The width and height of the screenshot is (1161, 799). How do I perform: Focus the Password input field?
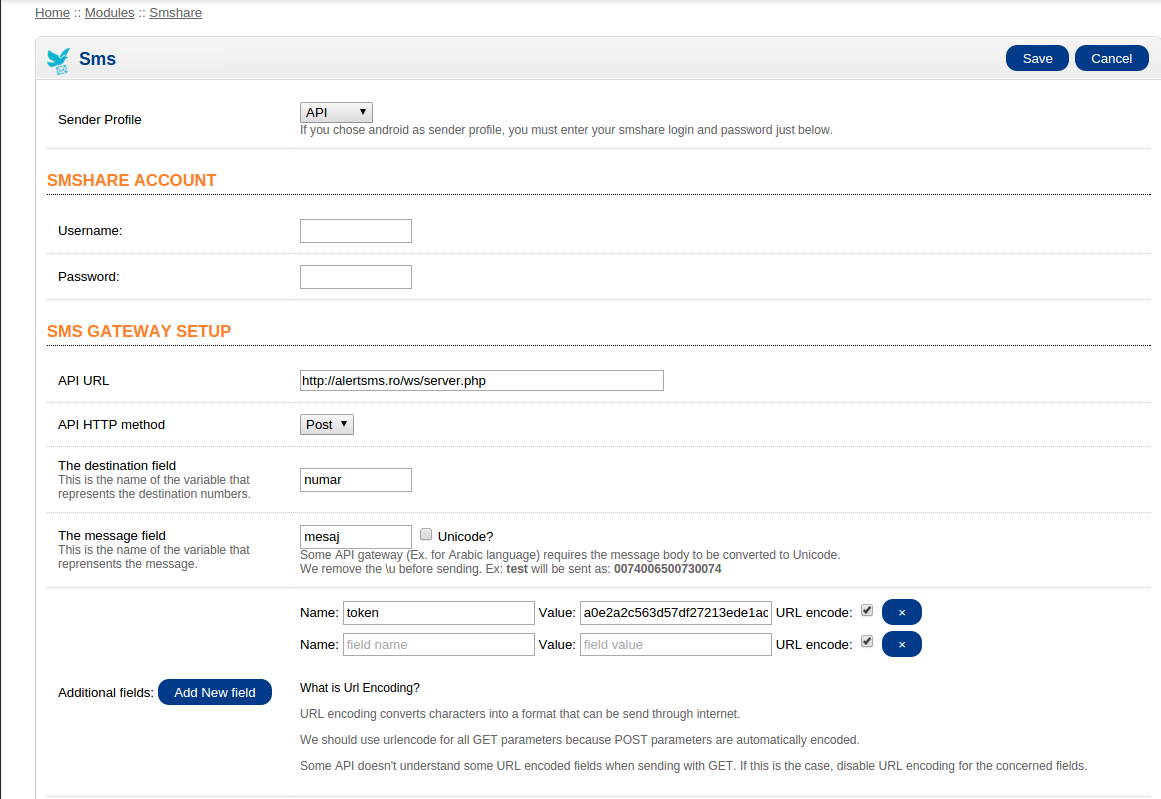pyautogui.click(x=356, y=277)
